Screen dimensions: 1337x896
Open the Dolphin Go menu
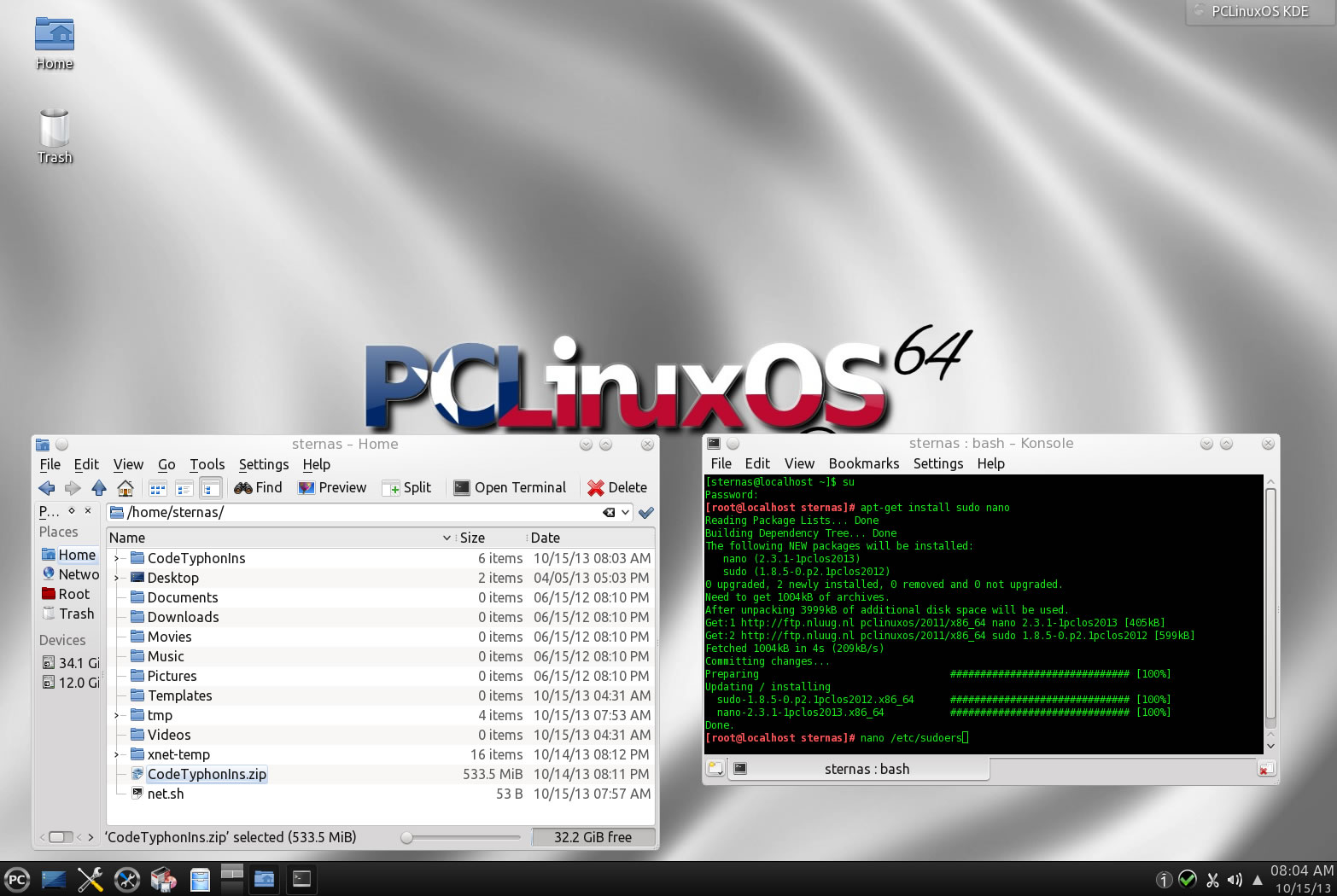tap(166, 464)
